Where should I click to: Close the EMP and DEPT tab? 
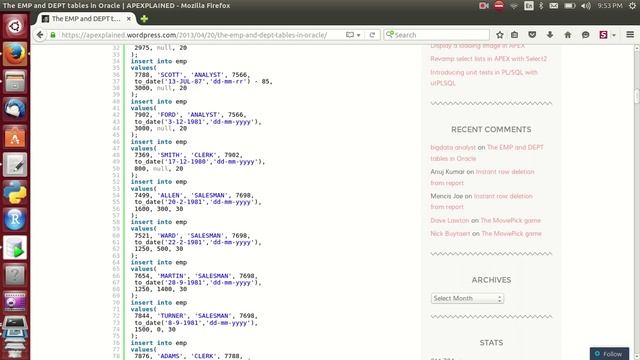point(129,19)
